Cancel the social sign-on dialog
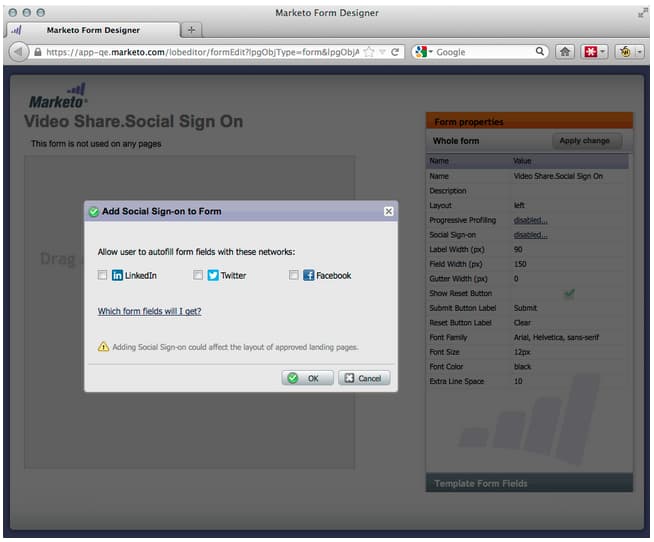 [x=364, y=378]
